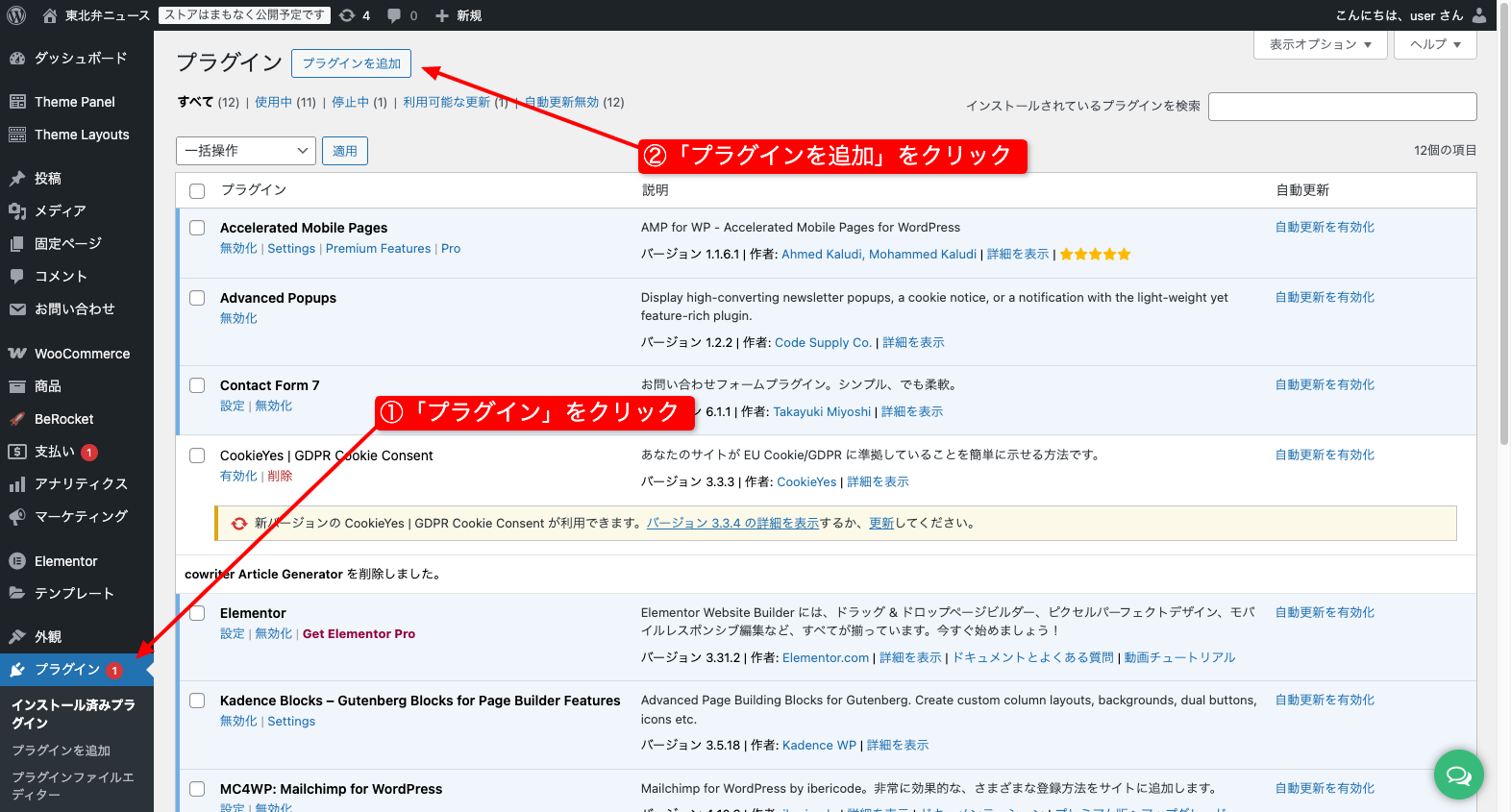Viewport: 1511px width, 812px height.
Task: Enable auto-update for Contact Form 7
Action: (1325, 384)
